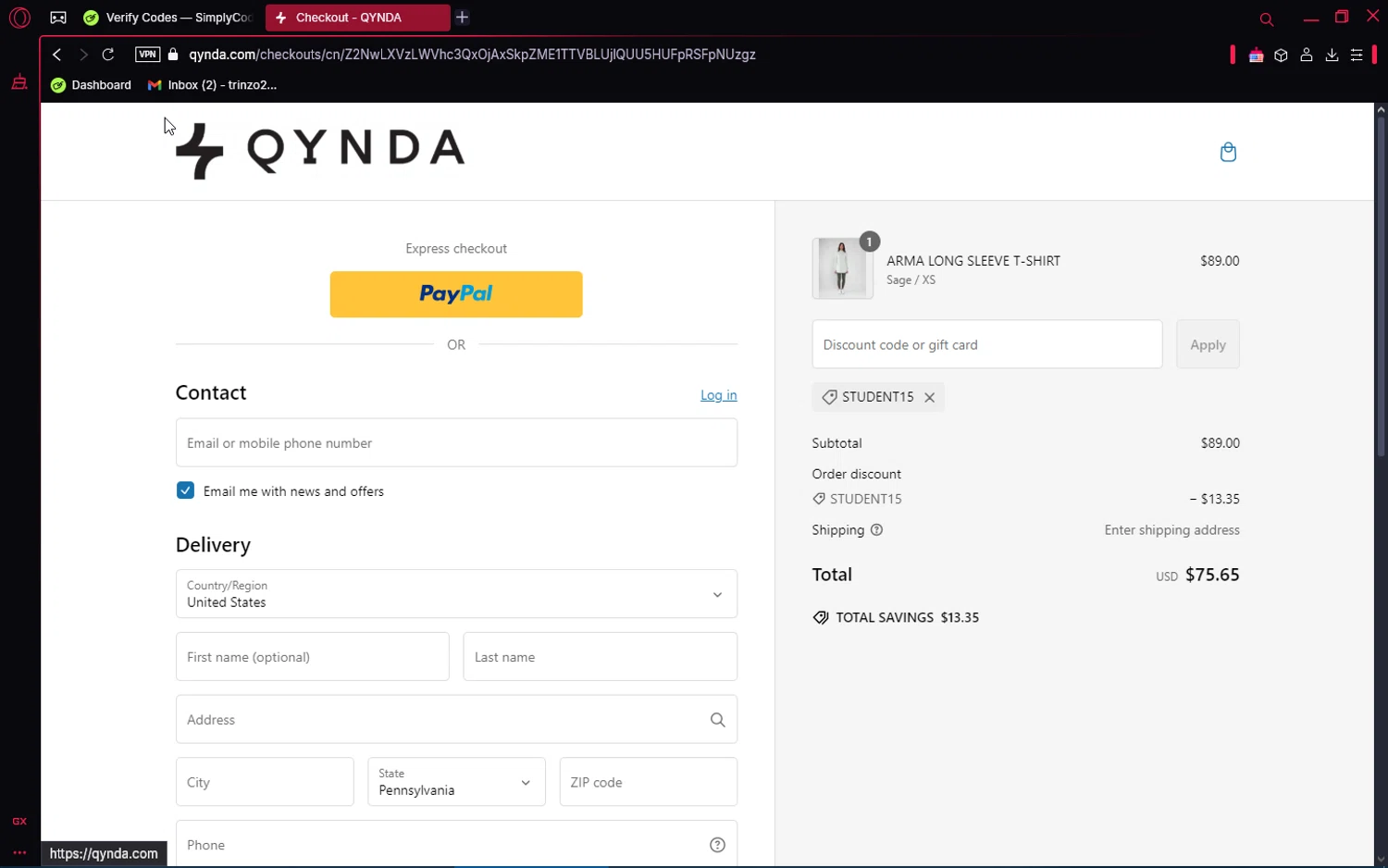Click the QYNDA logo
1388x868 pixels.
coord(320,149)
